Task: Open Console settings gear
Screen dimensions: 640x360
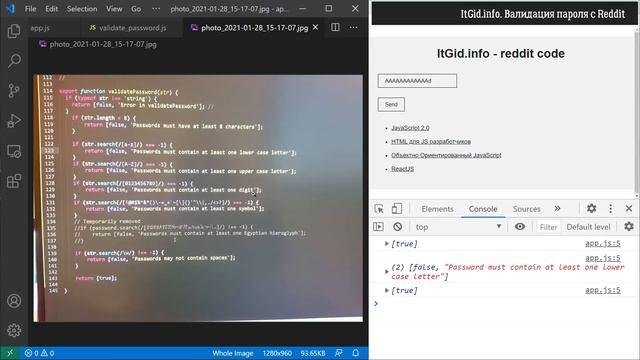Action: (629, 227)
